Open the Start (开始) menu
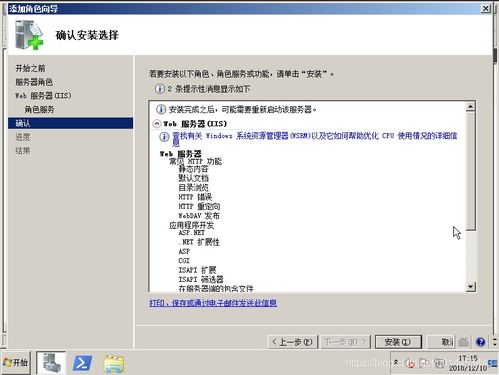Image resolution: width=499 pixels, height=375 pixels. [x=16, y=362]
